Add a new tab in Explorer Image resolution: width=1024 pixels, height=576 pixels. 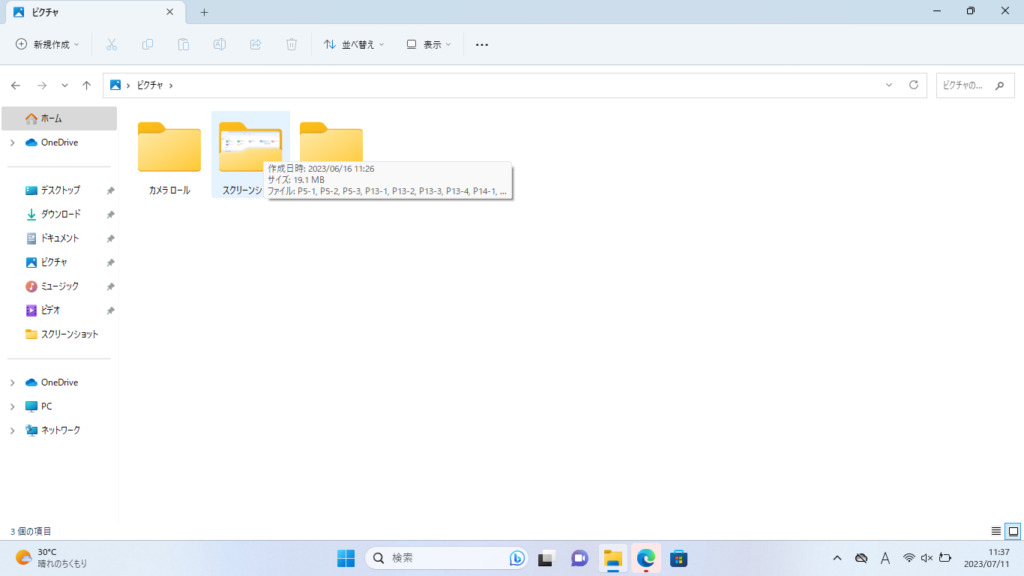click(x=204, y=12)
